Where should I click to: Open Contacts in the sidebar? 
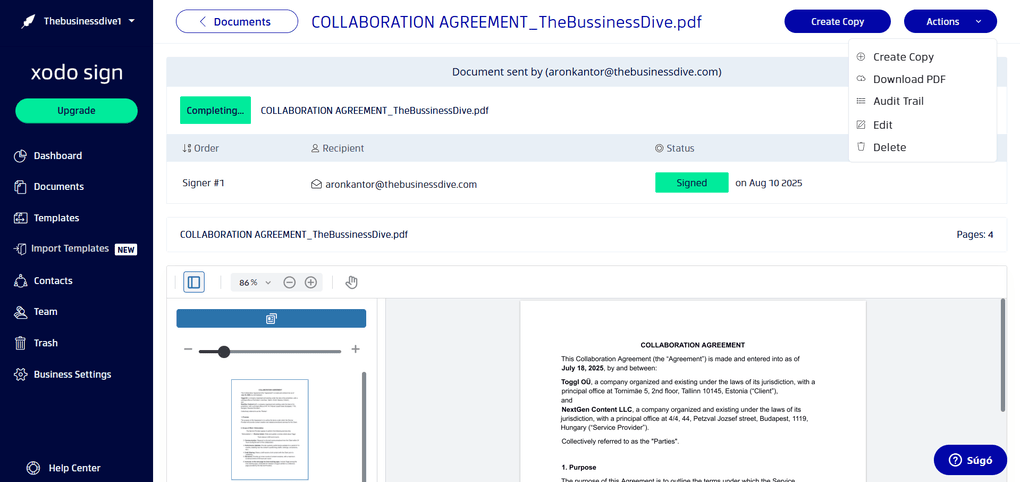[x=53, y=280]
